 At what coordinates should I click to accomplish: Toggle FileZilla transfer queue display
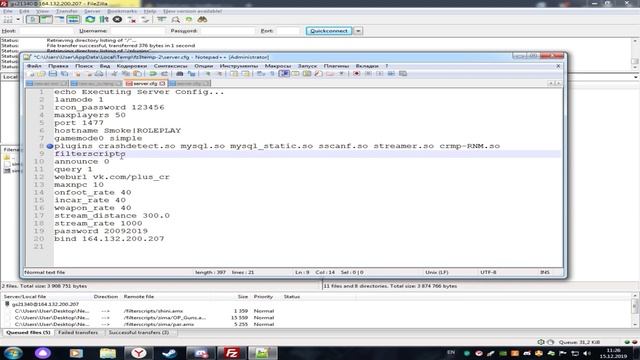click(73, 20)
